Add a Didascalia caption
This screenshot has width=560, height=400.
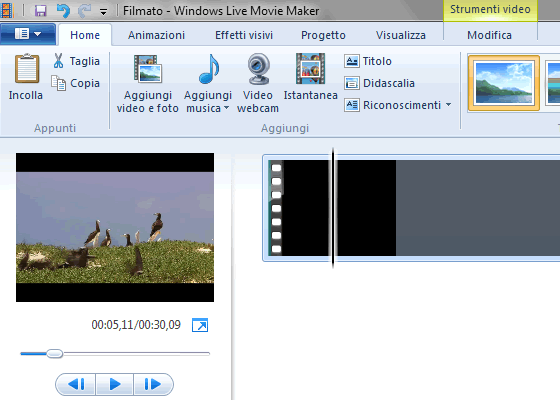379,83
